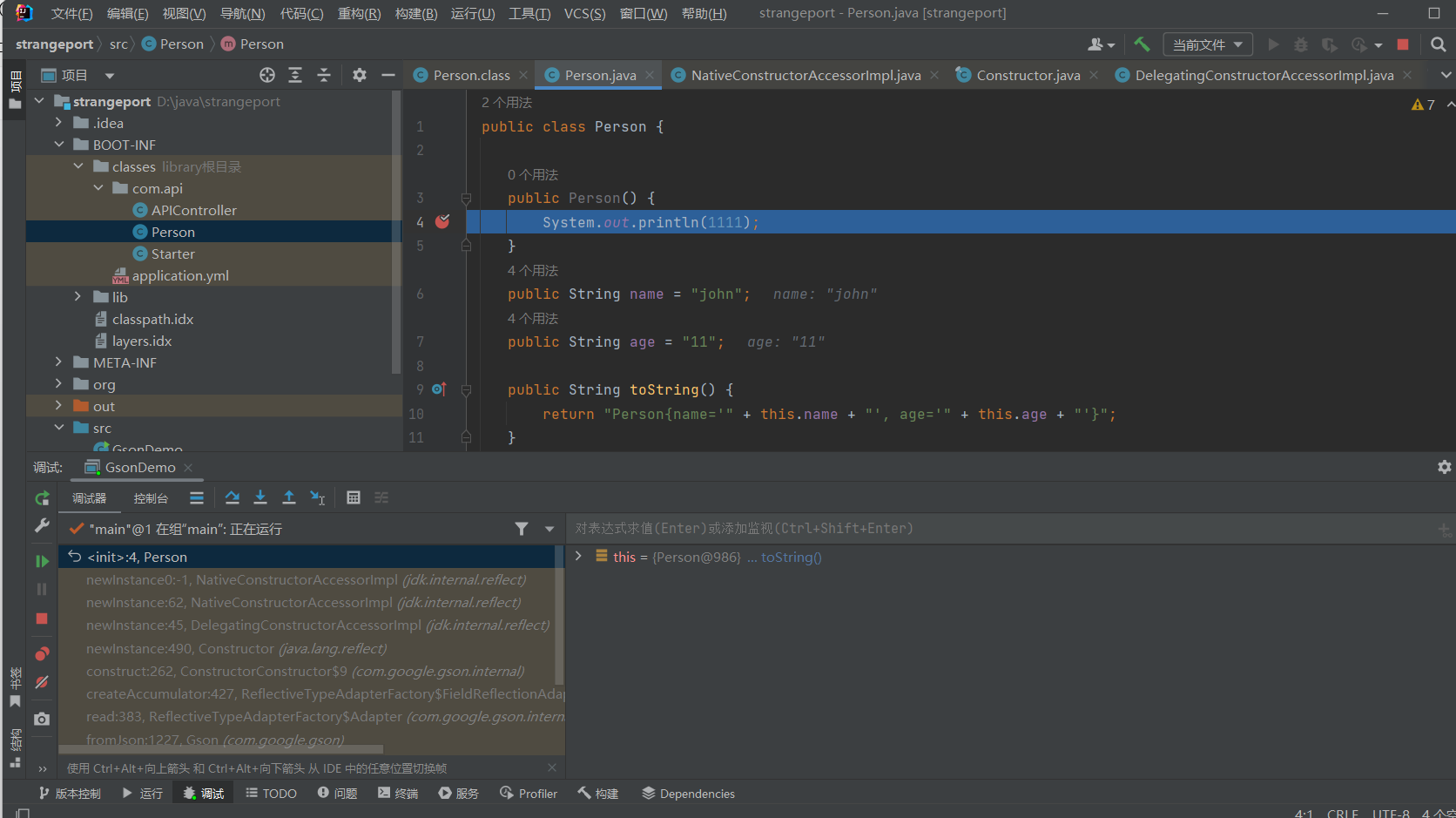This screenshot has height=818, width=1456.
Task: Open thread selector dropdown arrow
Action: click(x=549, y=529)
